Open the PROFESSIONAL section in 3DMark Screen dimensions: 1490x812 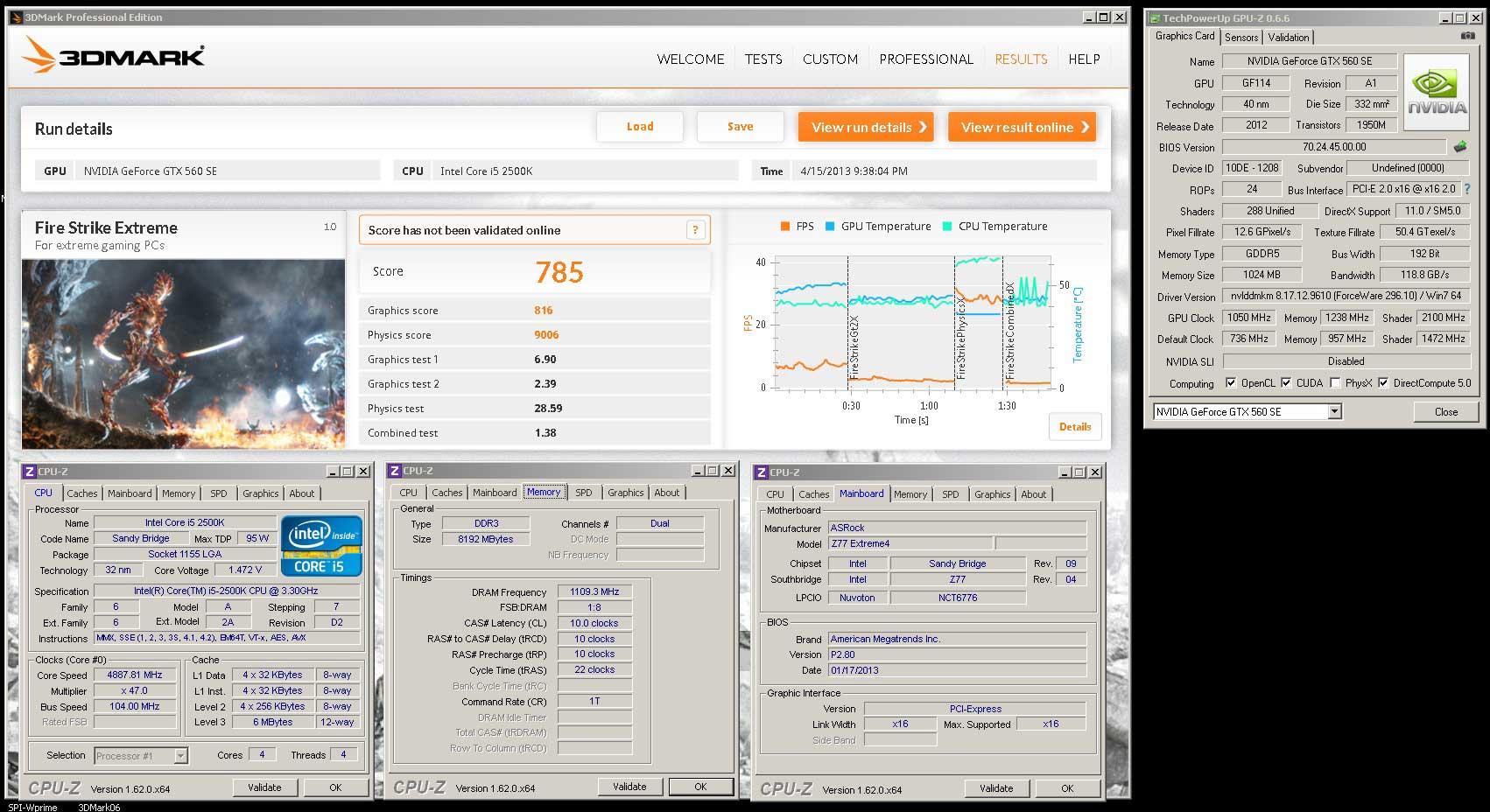[926, 59]
